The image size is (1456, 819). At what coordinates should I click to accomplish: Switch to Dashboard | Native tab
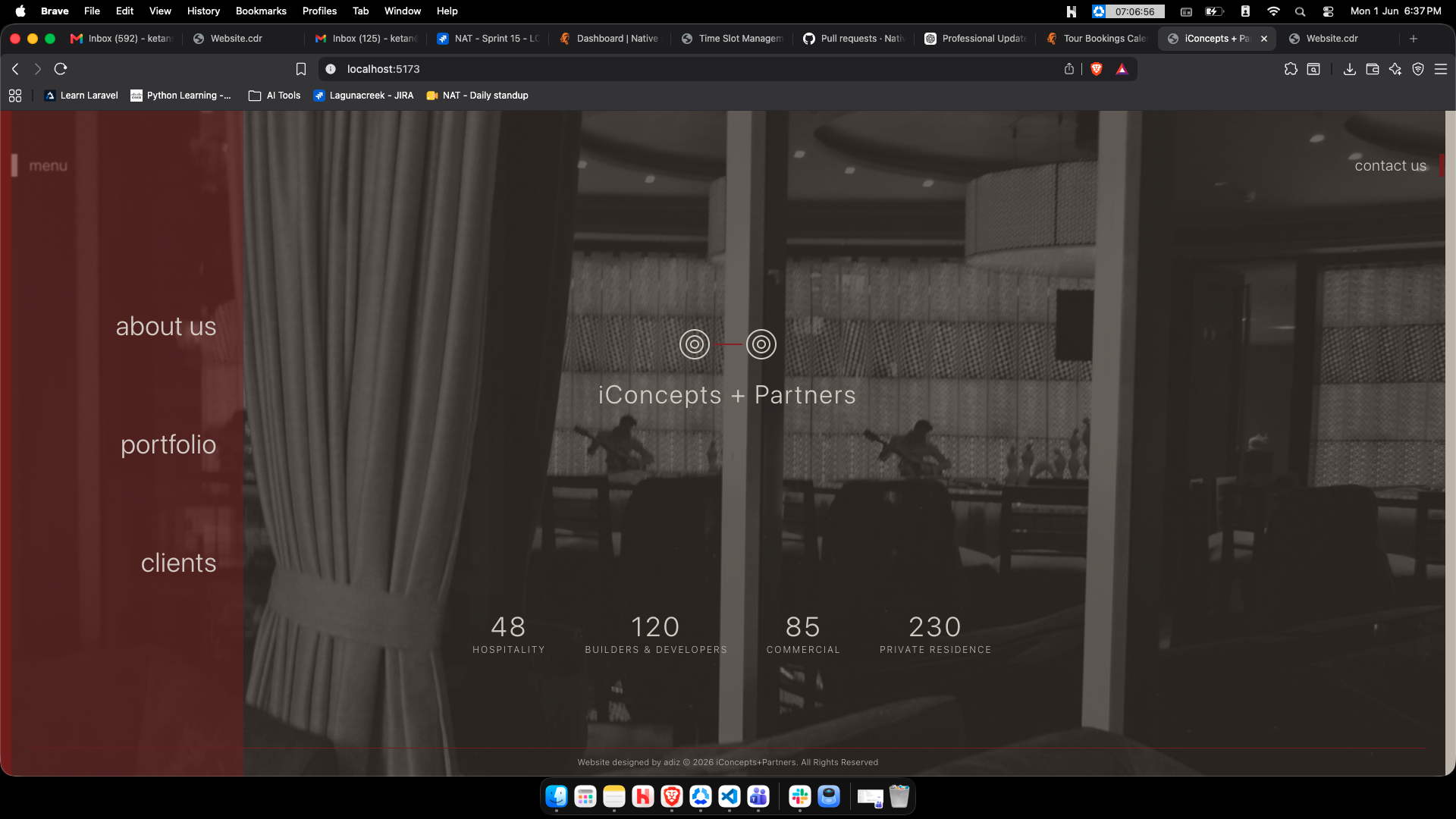click(609, 39)
